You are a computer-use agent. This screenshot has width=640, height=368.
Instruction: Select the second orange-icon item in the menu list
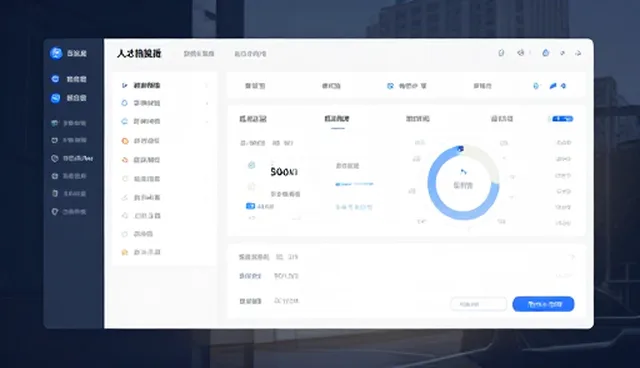click(x=141, y=160)
